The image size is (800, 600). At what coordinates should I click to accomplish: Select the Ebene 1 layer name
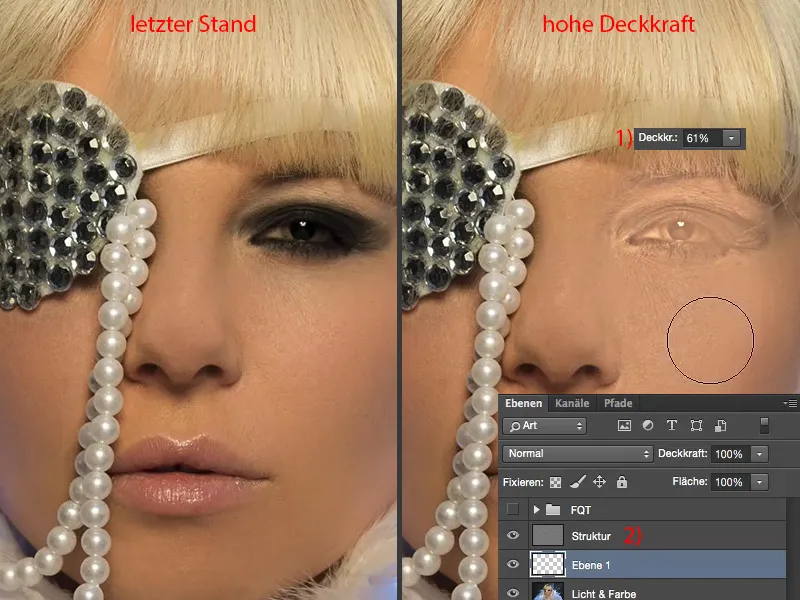point(591,565)
